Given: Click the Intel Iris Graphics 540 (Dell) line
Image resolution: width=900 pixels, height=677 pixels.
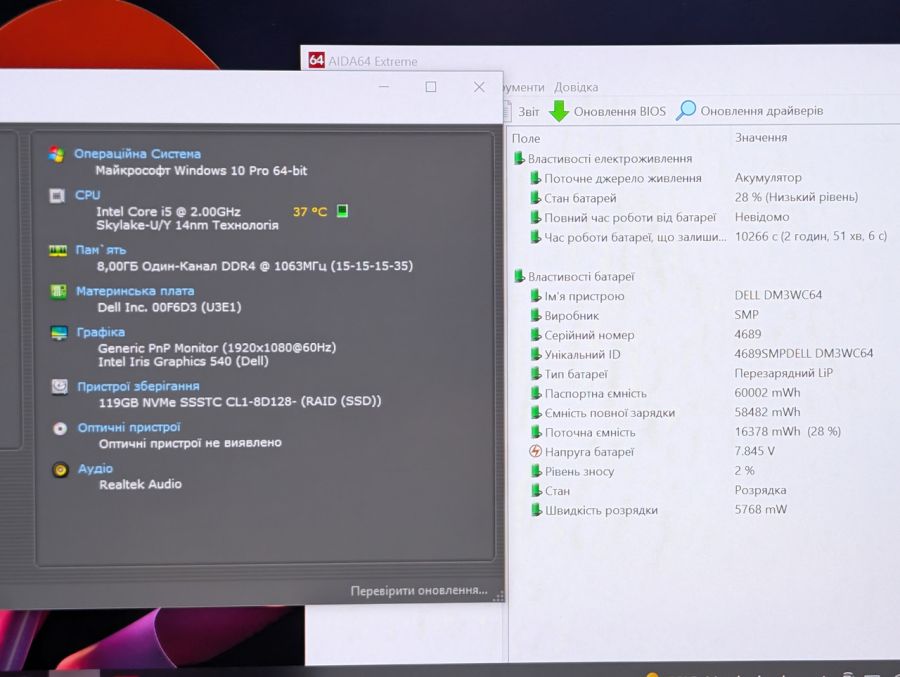Looking at the screenshot, I should tap(183, 362).
